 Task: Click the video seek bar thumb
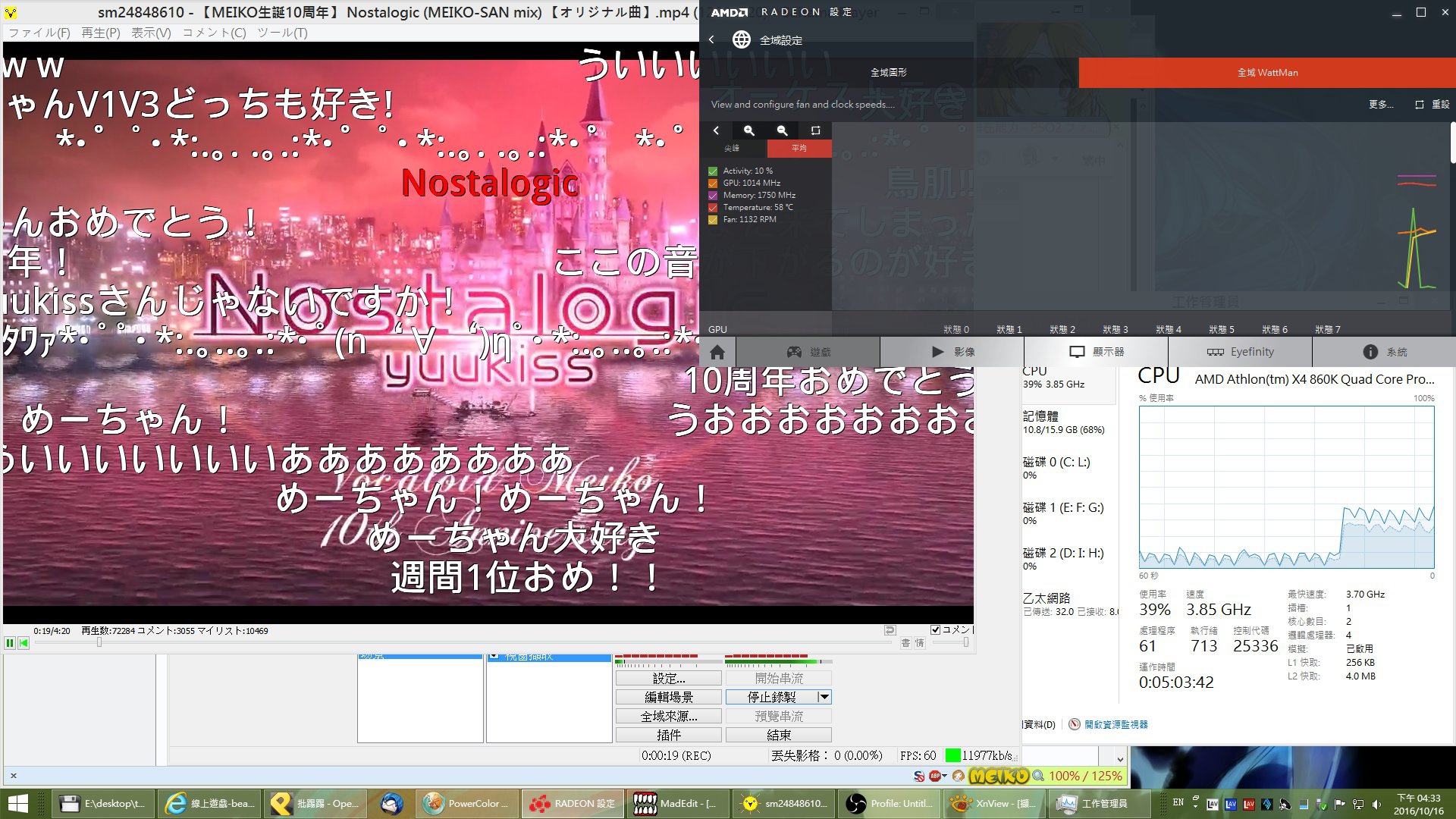coord(99,643)
